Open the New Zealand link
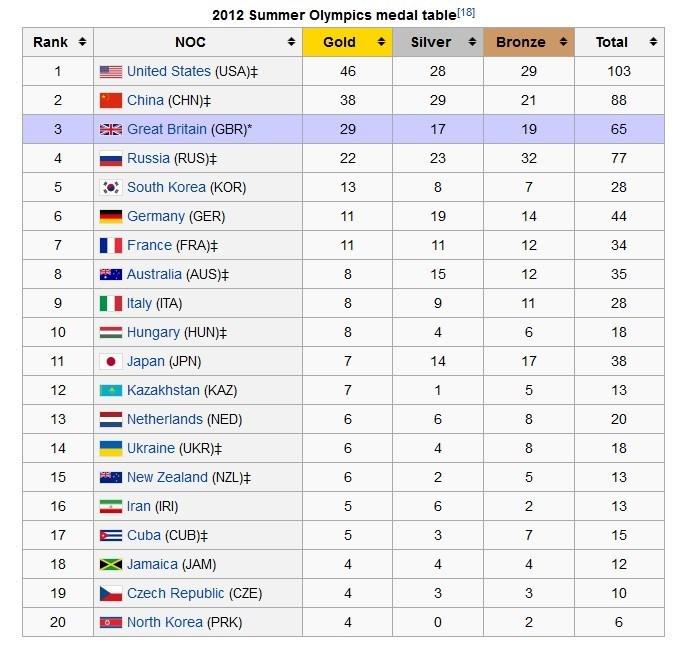Image resolution: width=688 pixels, height=656 pixels. [x=167, y=478]
